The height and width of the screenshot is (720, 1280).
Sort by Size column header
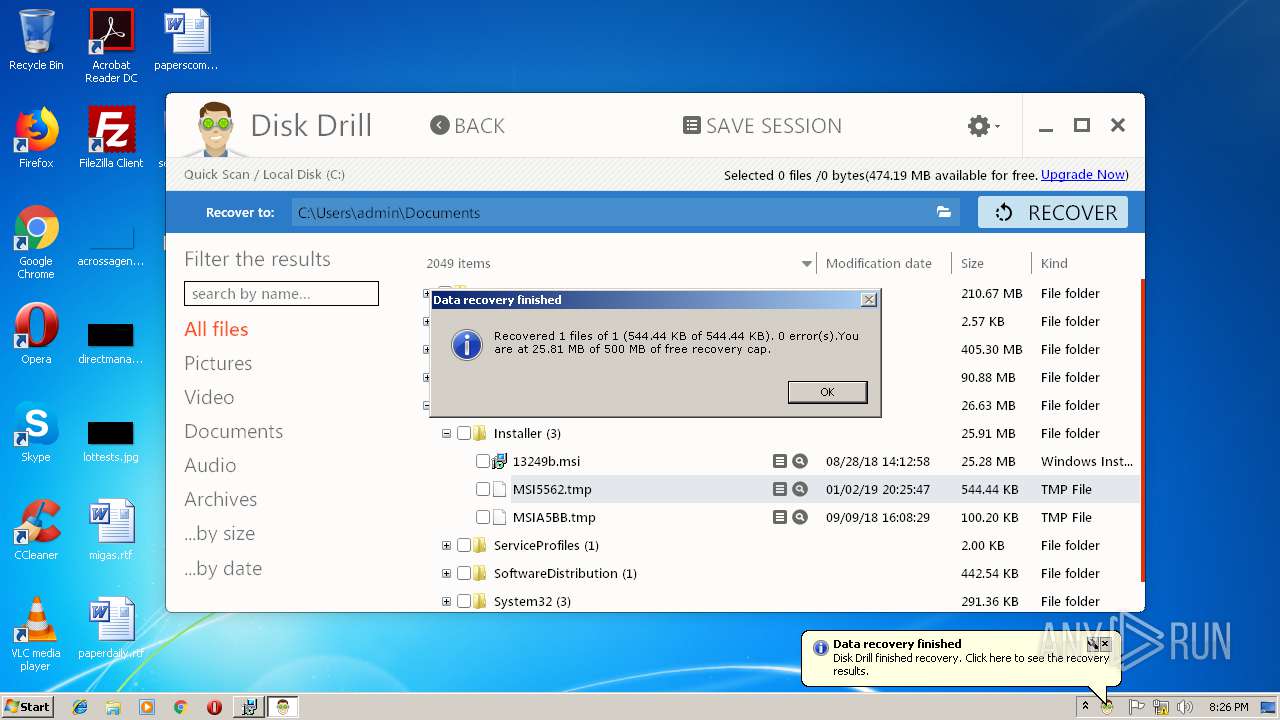(x=972, y=263)
